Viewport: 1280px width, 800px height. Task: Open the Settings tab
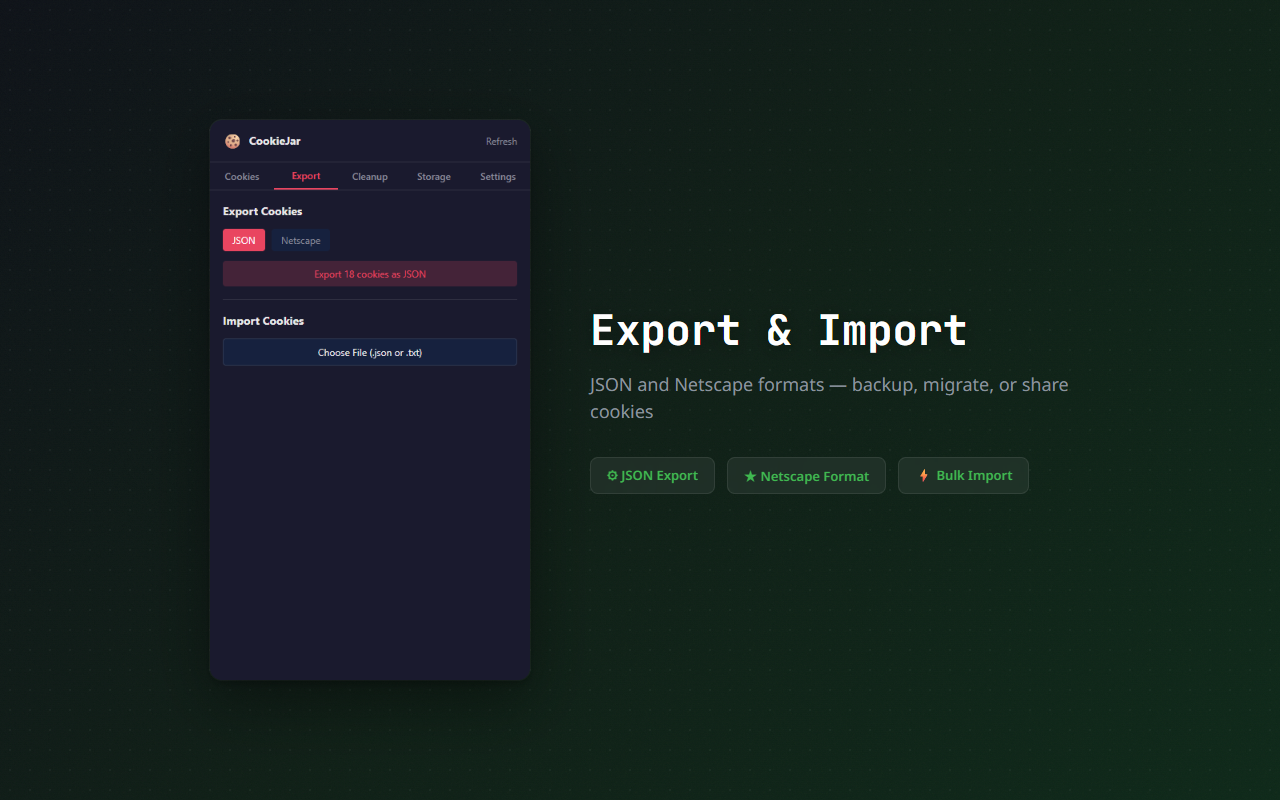tap(497, 176)
